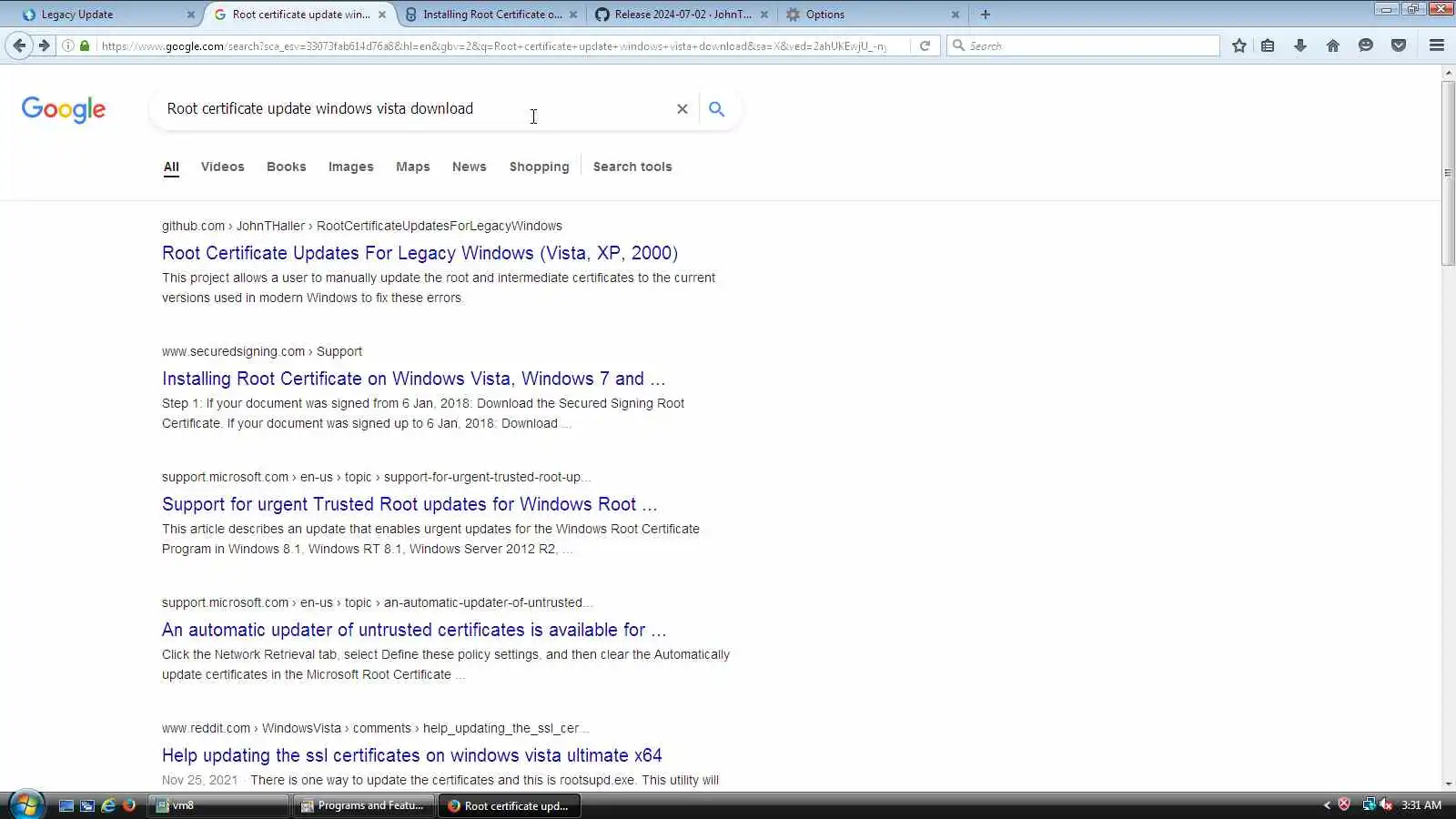Viewport: 1456px width, 819px height.
Task: Click the scrollbar down arrow
Action: [x=1448, y=784]
